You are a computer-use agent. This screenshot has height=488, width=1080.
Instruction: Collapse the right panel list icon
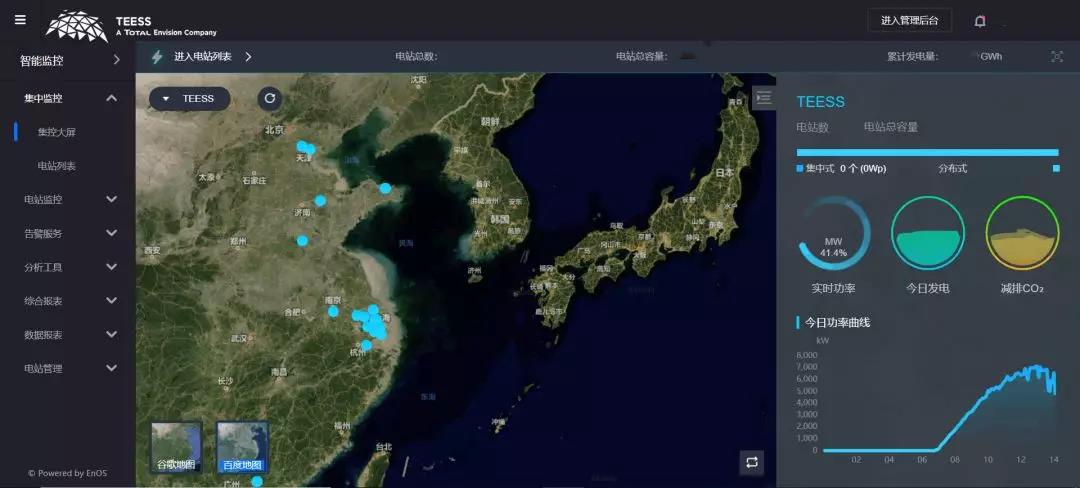[x=763, y=98]
